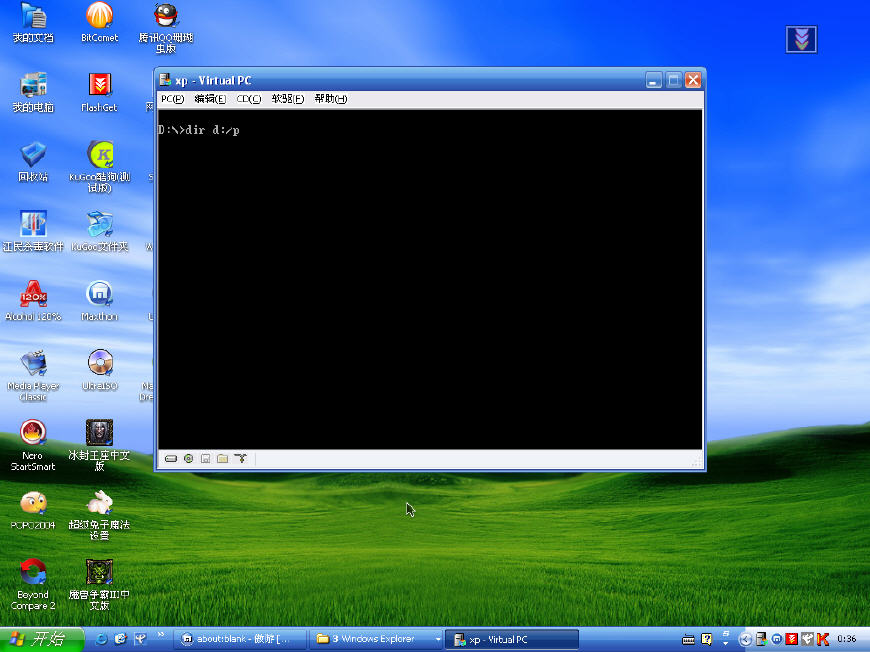Screen dimensions: 870x652
Task: Select the POPO2004 desktop icon
Action: click(33, 511)
